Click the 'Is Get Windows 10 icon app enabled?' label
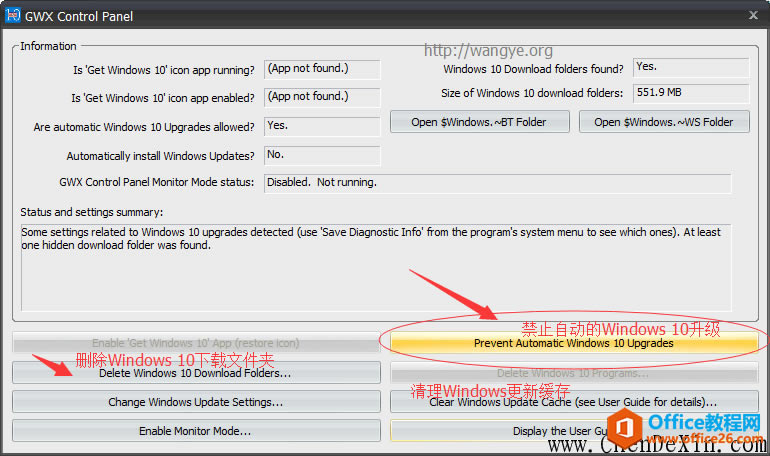This screenshot has width=770, height=456. pos(163,98)
